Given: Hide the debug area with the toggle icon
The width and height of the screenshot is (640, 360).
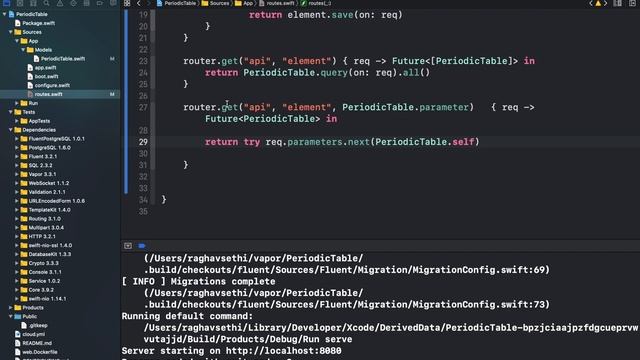Looking at the screenshot, I should [128, 246].
